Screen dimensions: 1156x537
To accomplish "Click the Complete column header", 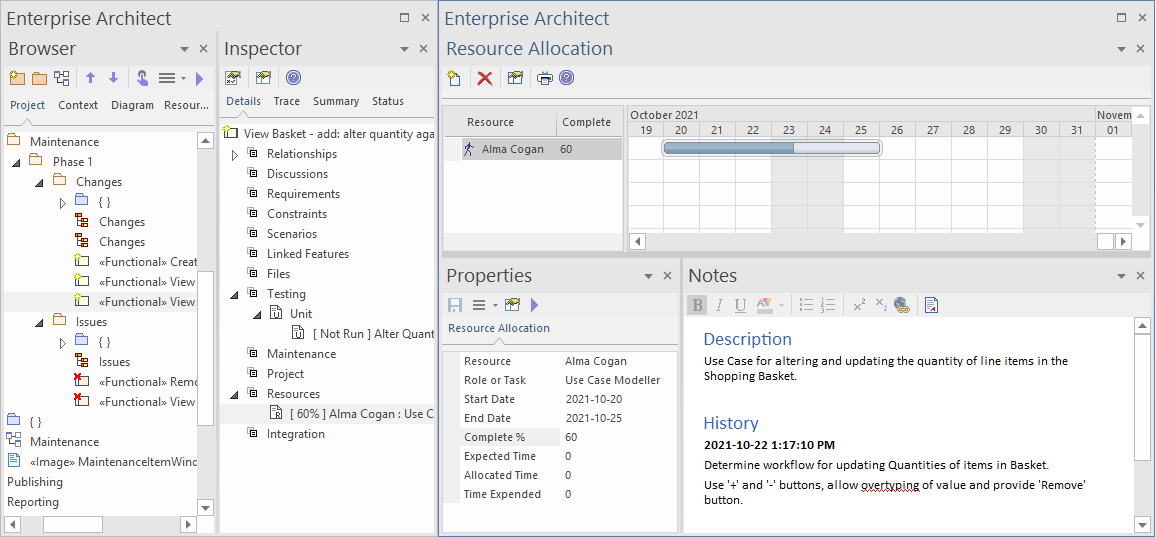I will (586, 122).
